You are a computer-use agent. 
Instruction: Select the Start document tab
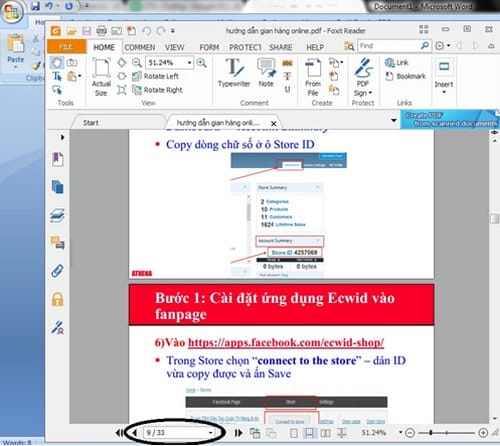click(x=91, y=123)
